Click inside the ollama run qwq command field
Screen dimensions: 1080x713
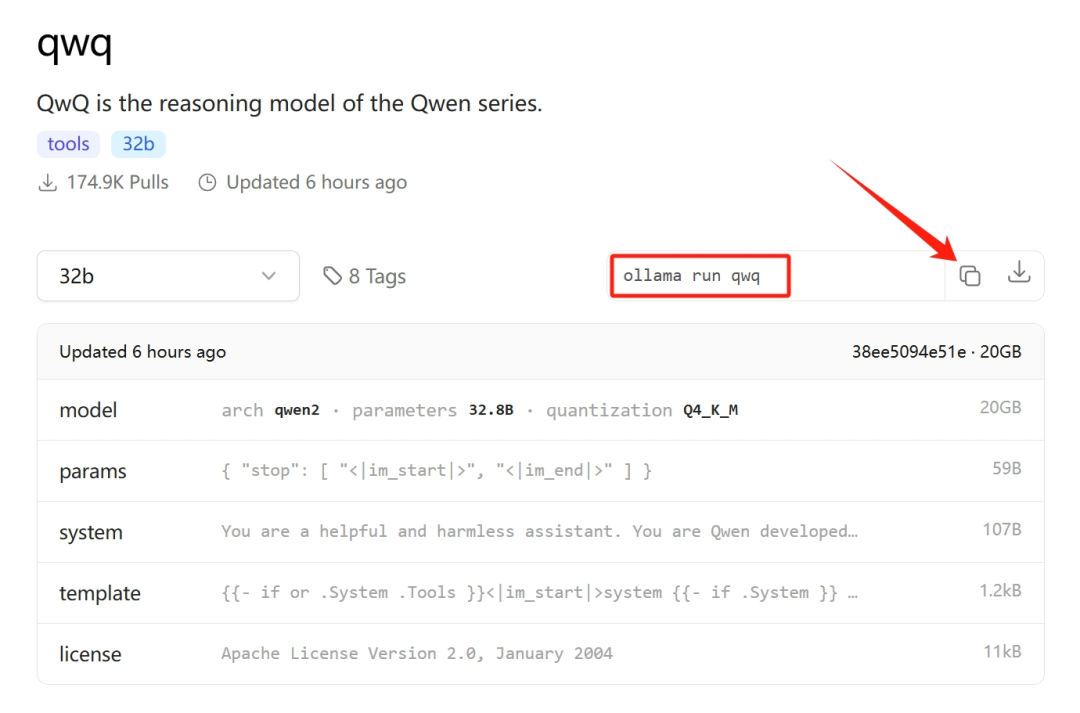699,275
